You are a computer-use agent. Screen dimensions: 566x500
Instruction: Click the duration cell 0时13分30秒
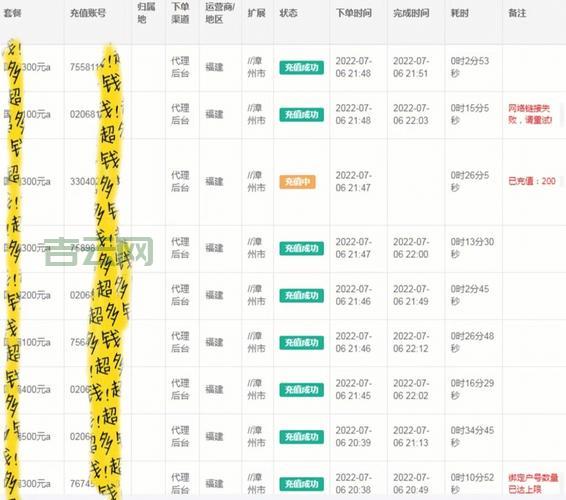coord(472,248)
